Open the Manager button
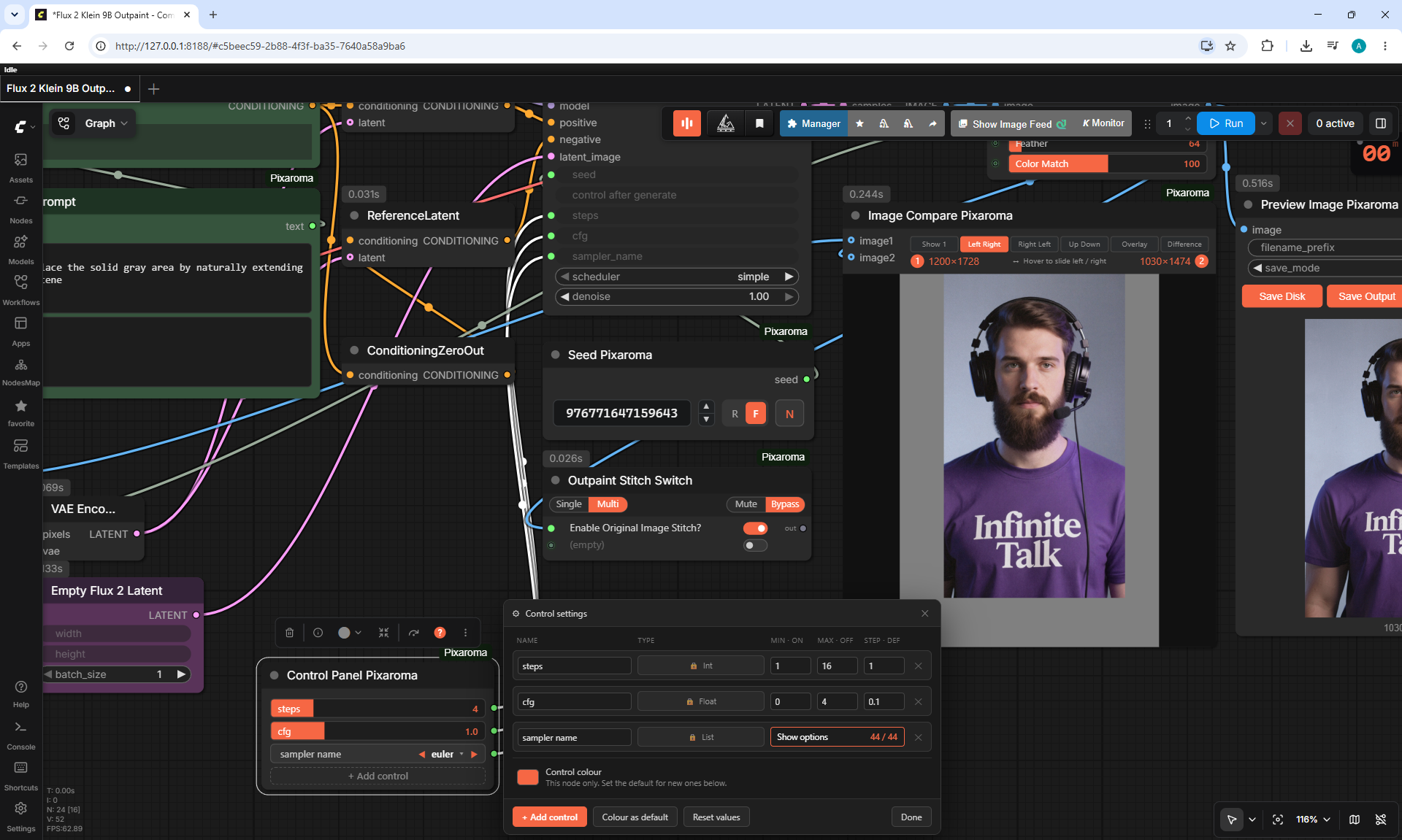This screenshot has height=840, width=1402. pyautogui.click(x=814, y=123)
